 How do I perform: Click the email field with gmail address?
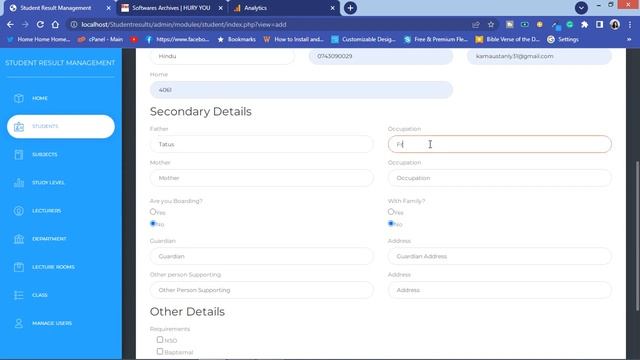point(539,56)
